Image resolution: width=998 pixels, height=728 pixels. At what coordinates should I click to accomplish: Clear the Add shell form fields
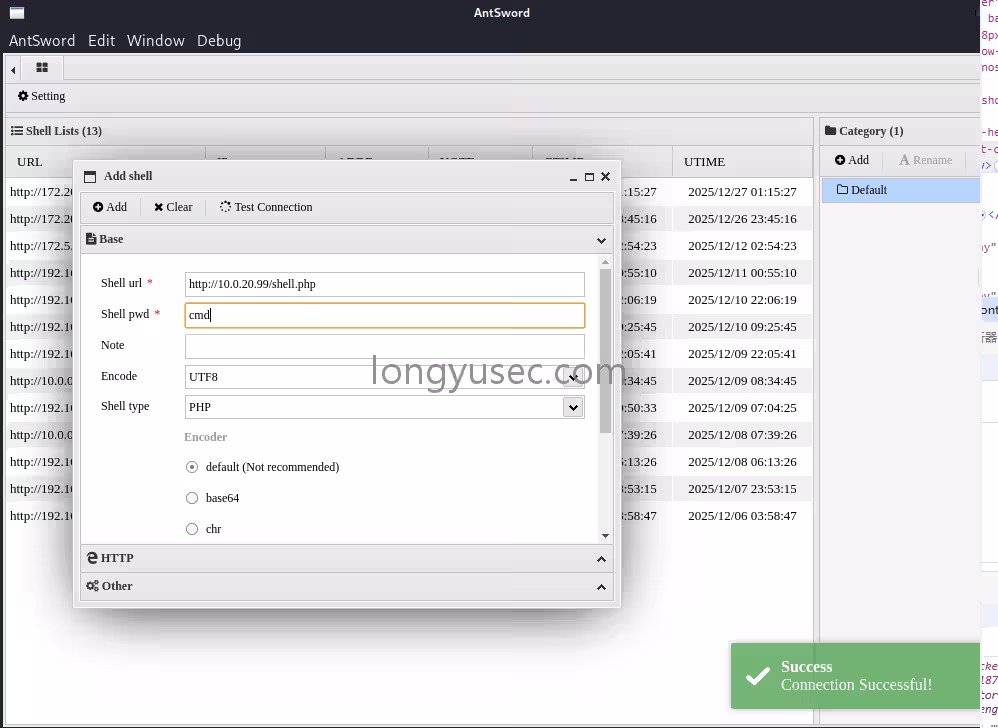[x=172, y=207]
